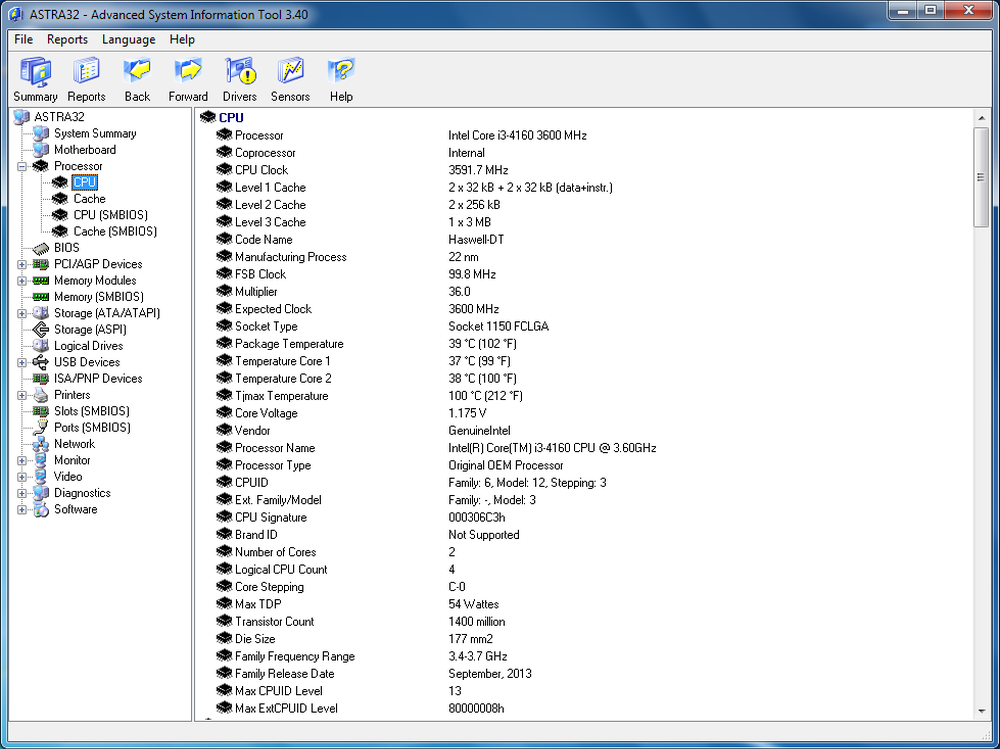Click the PCI/AGP Devices card icon

click(x=41, y=264)
